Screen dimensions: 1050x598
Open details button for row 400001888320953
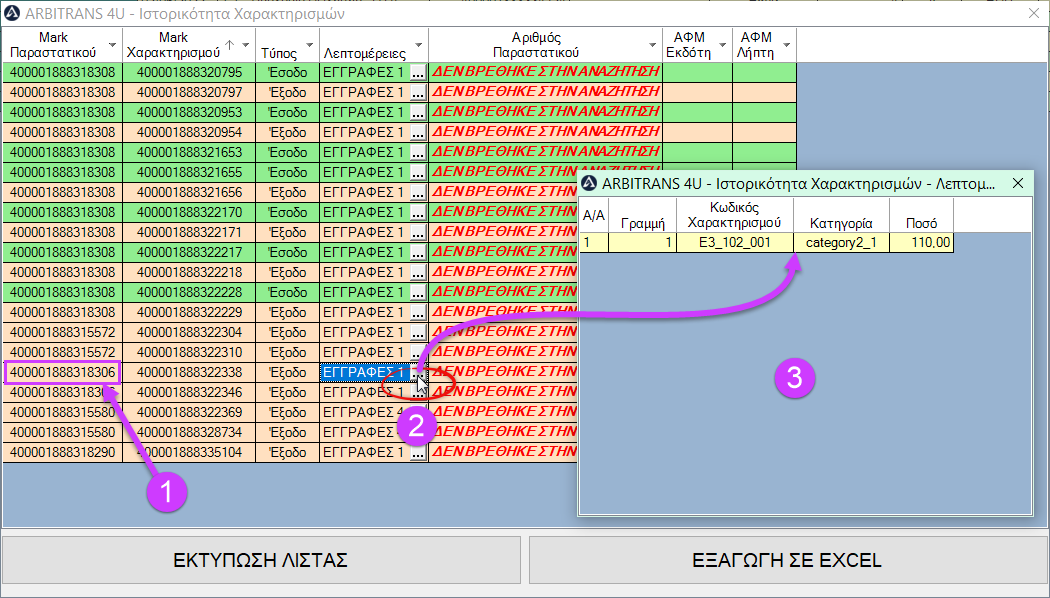point(418,113)
